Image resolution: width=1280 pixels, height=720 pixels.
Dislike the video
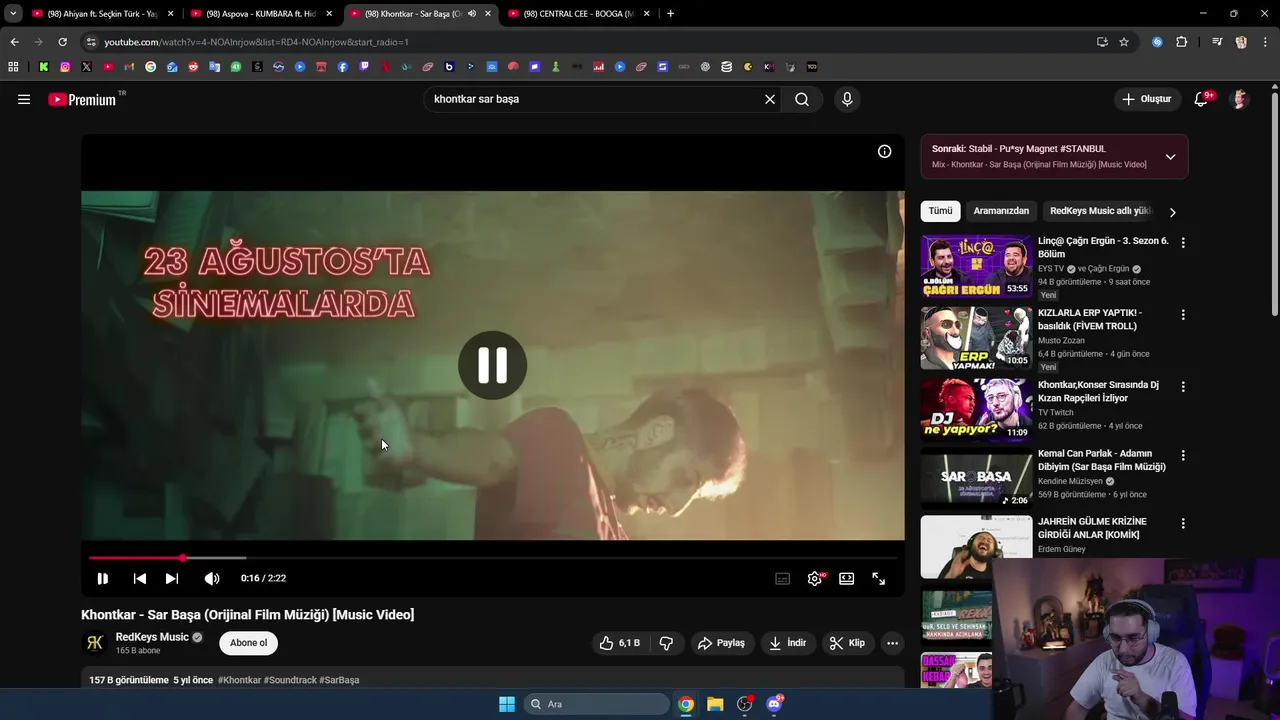click(x=666, y=643)
